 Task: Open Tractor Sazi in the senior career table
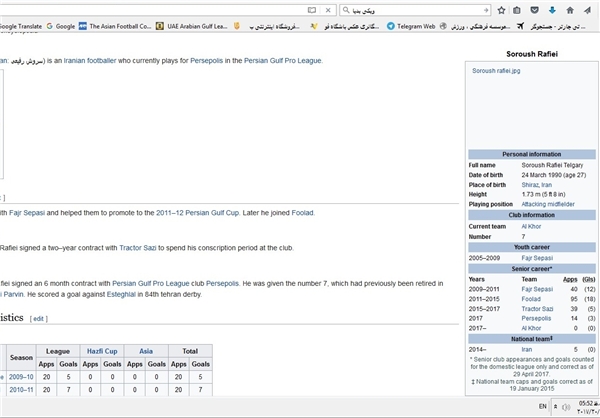[537, 309]
